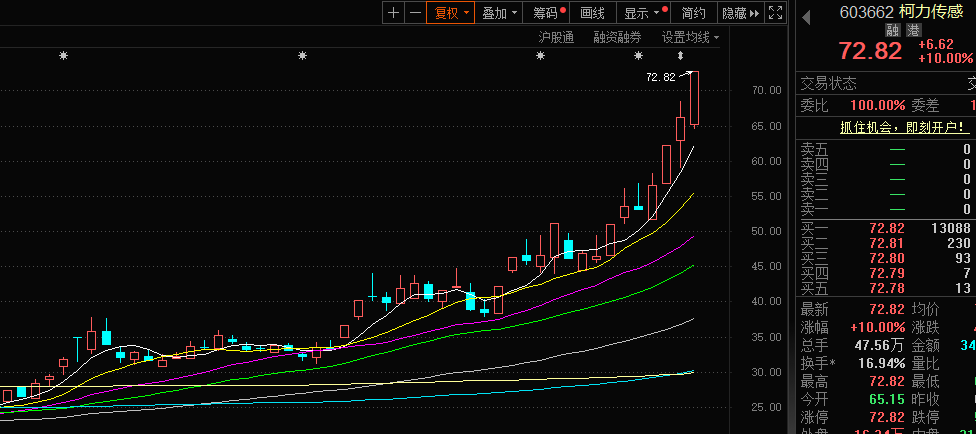Toggle the 简约 simple view mode
Viewport: 976px width, 434px height.
(693, 13)
